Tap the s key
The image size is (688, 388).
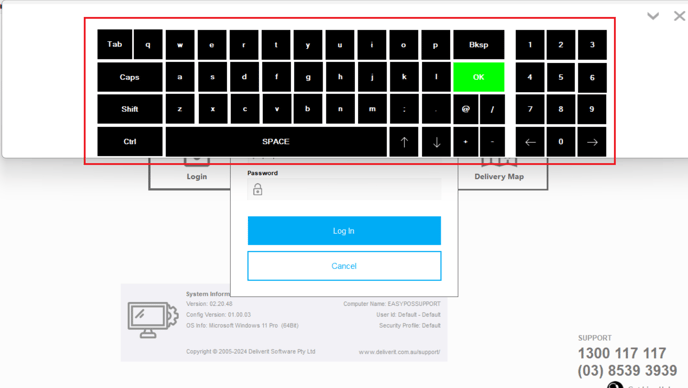pyautogui.click(x=212, y=77)
